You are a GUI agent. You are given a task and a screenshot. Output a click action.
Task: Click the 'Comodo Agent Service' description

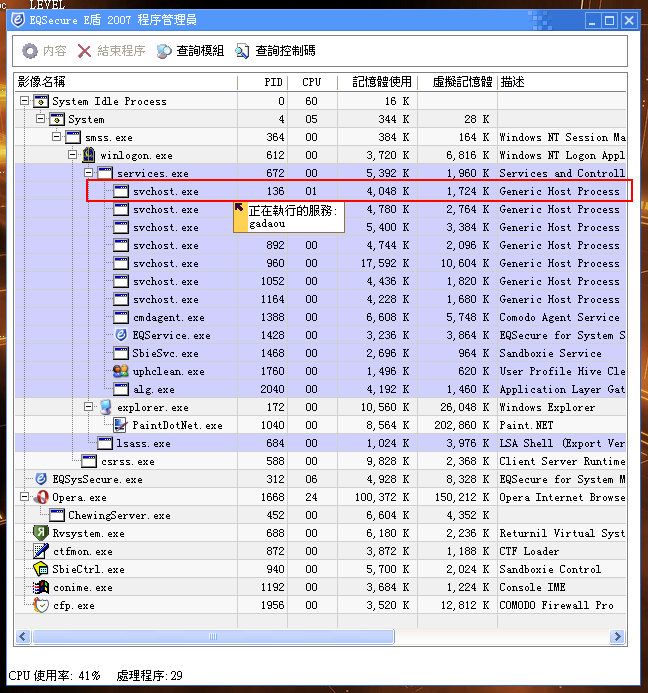559,317
